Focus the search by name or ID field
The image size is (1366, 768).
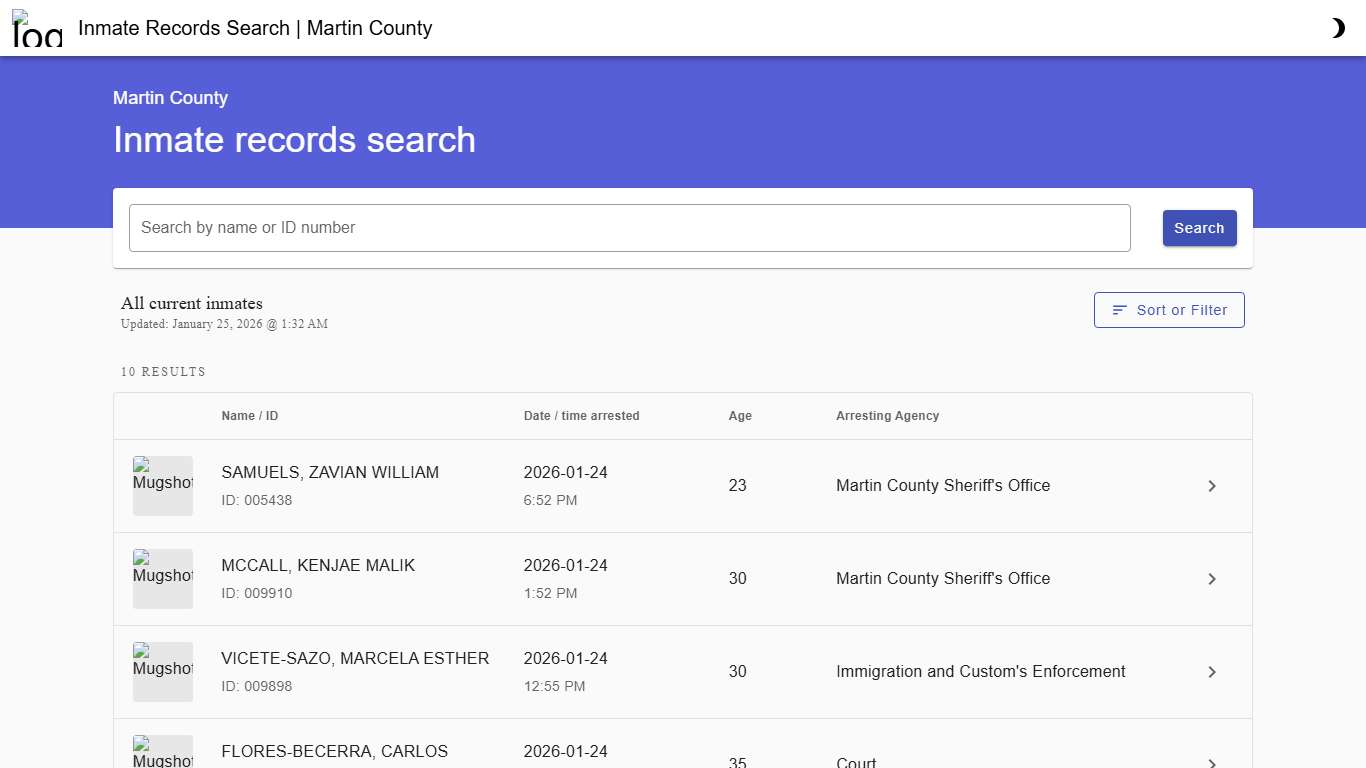[629, 228]
